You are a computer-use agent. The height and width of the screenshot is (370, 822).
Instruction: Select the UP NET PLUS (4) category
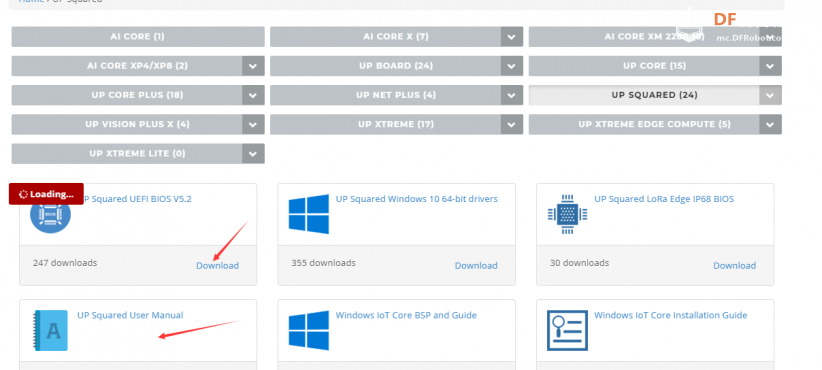(385, 95)
